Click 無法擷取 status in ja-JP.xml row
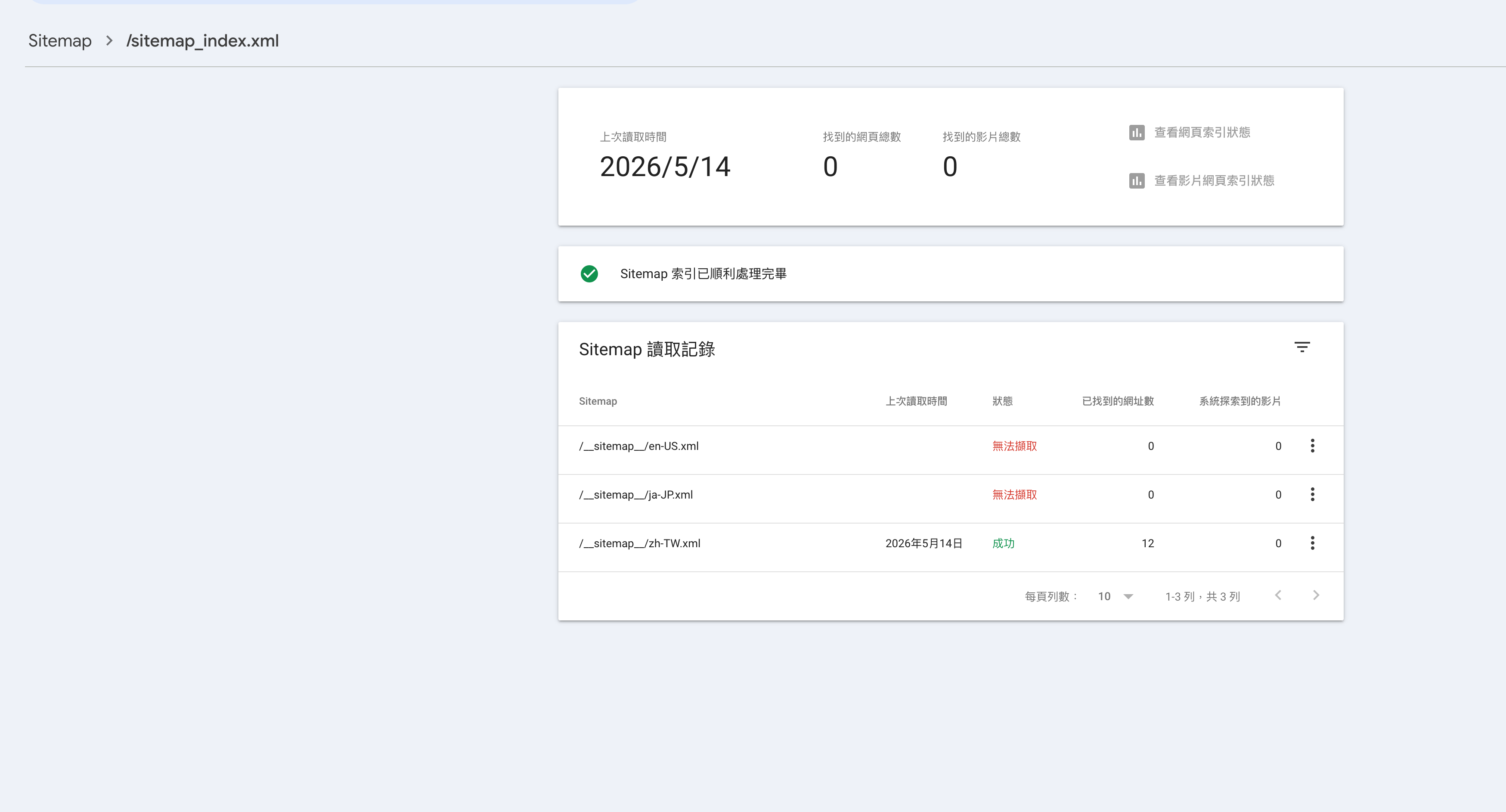1506x812 pixels. point(1014,495)
